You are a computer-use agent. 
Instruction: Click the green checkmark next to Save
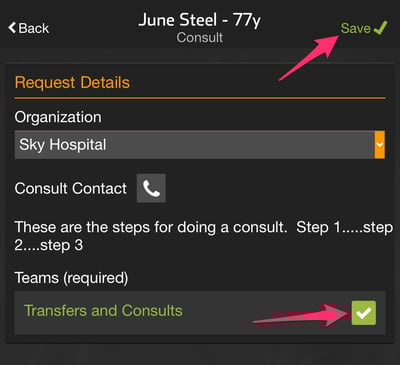[x=380, y=28]
